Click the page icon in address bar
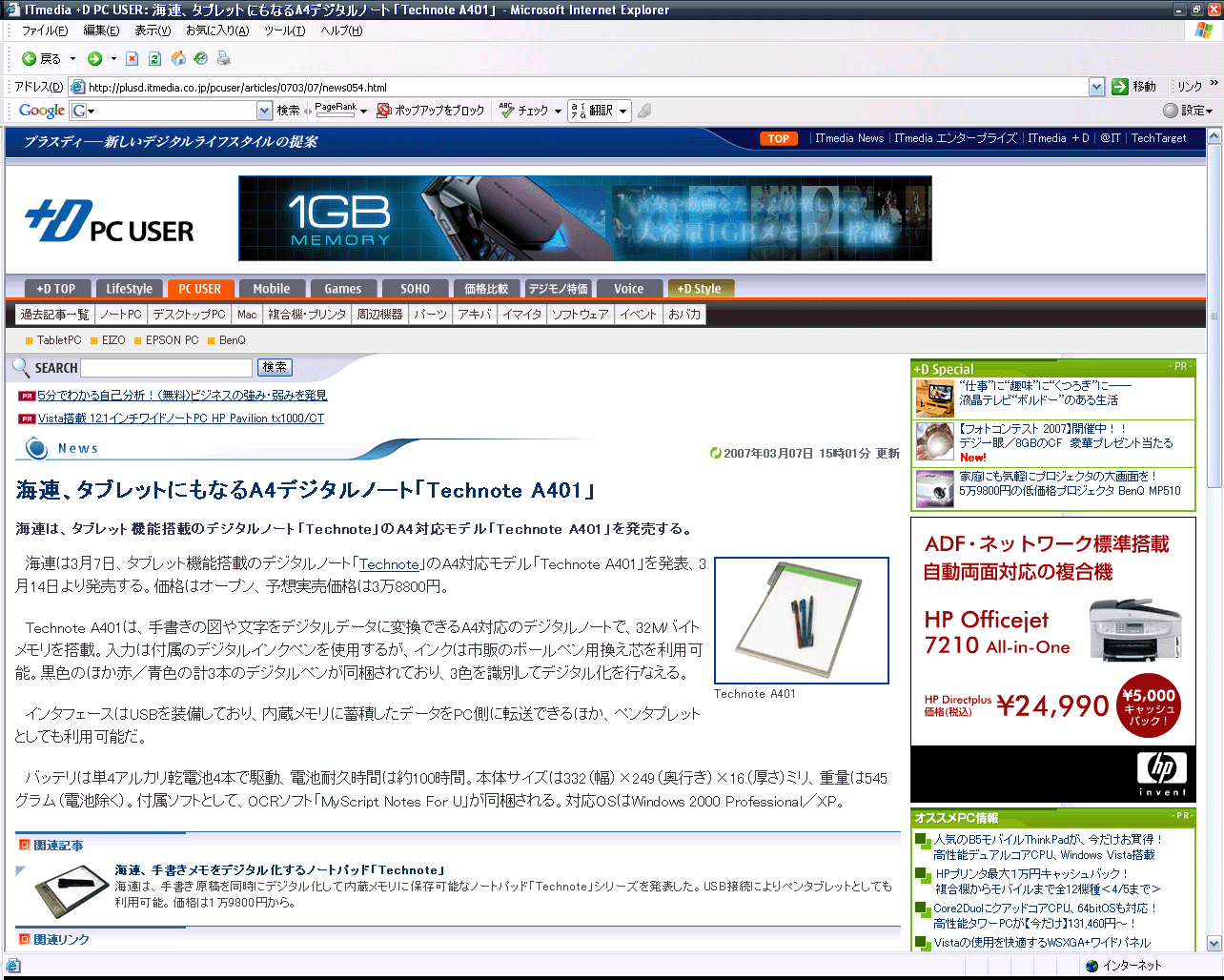1224x980 pixels. [78, 87]
